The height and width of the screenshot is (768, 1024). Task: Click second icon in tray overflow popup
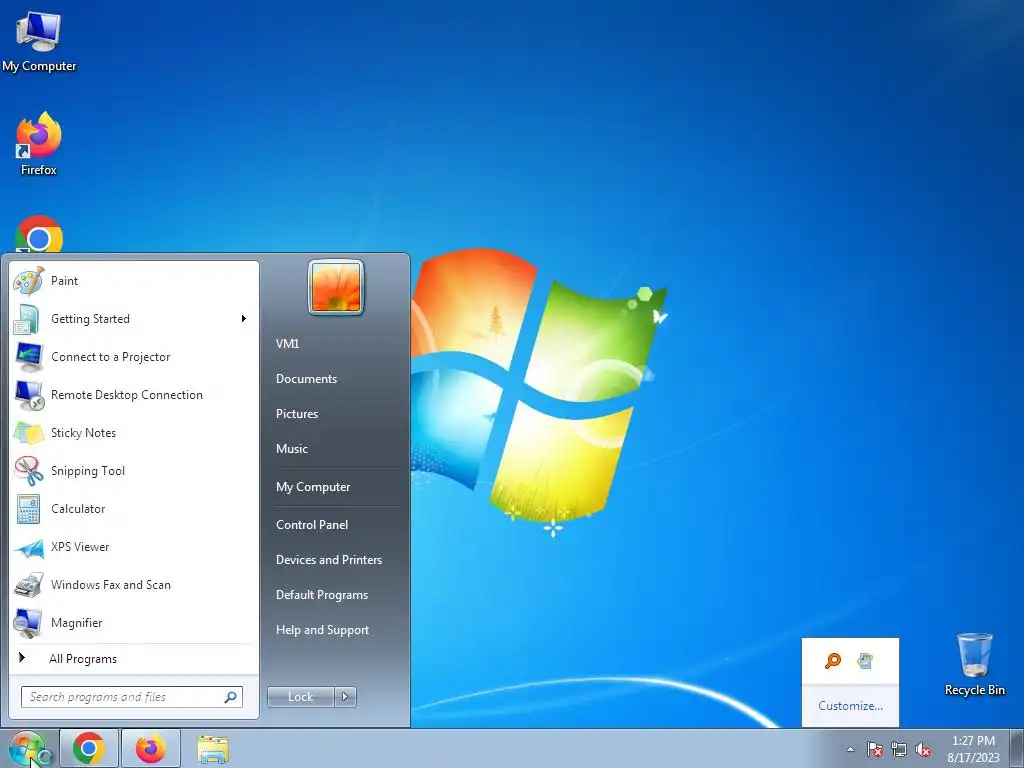point(865,661)
